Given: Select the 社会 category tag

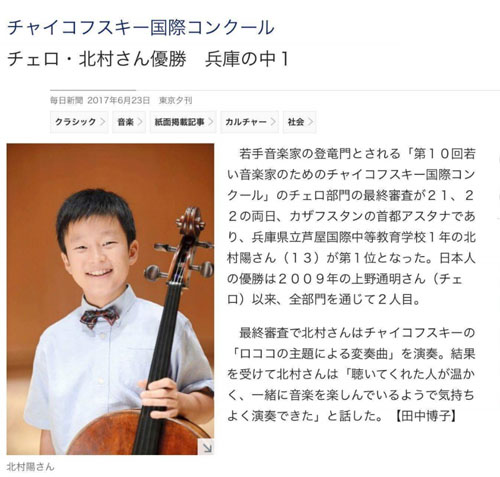Looking at the screenshot, I should tap(299, 122).
